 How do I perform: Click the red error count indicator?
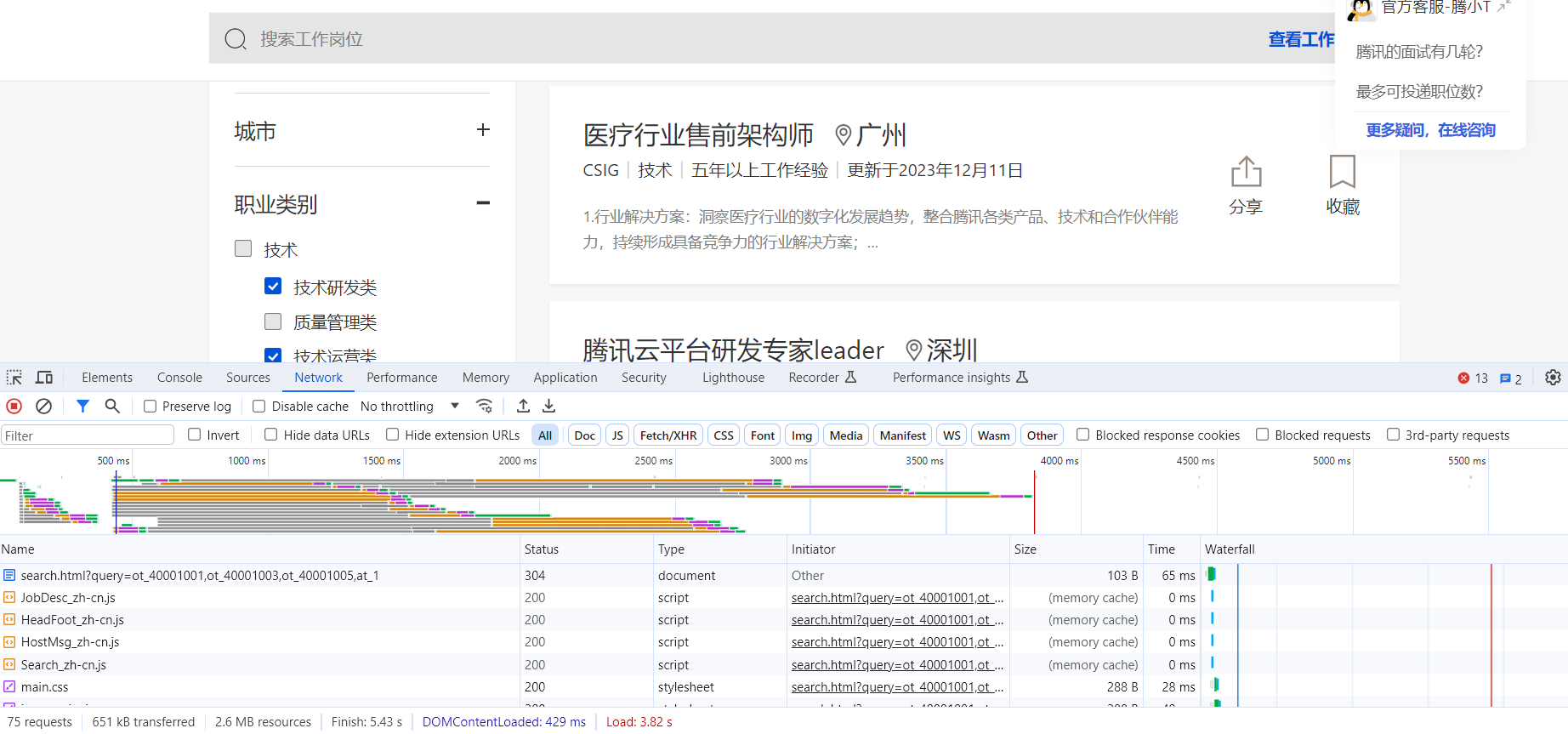(1473, 378)
